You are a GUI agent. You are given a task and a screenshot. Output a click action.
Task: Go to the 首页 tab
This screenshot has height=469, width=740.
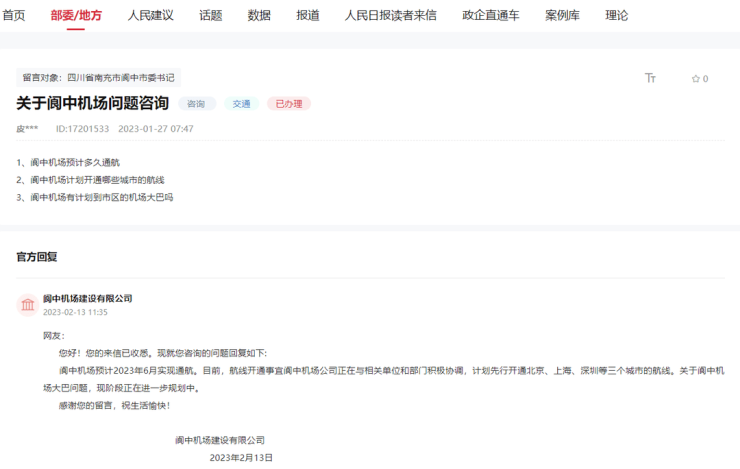click(x=14, y=15)
